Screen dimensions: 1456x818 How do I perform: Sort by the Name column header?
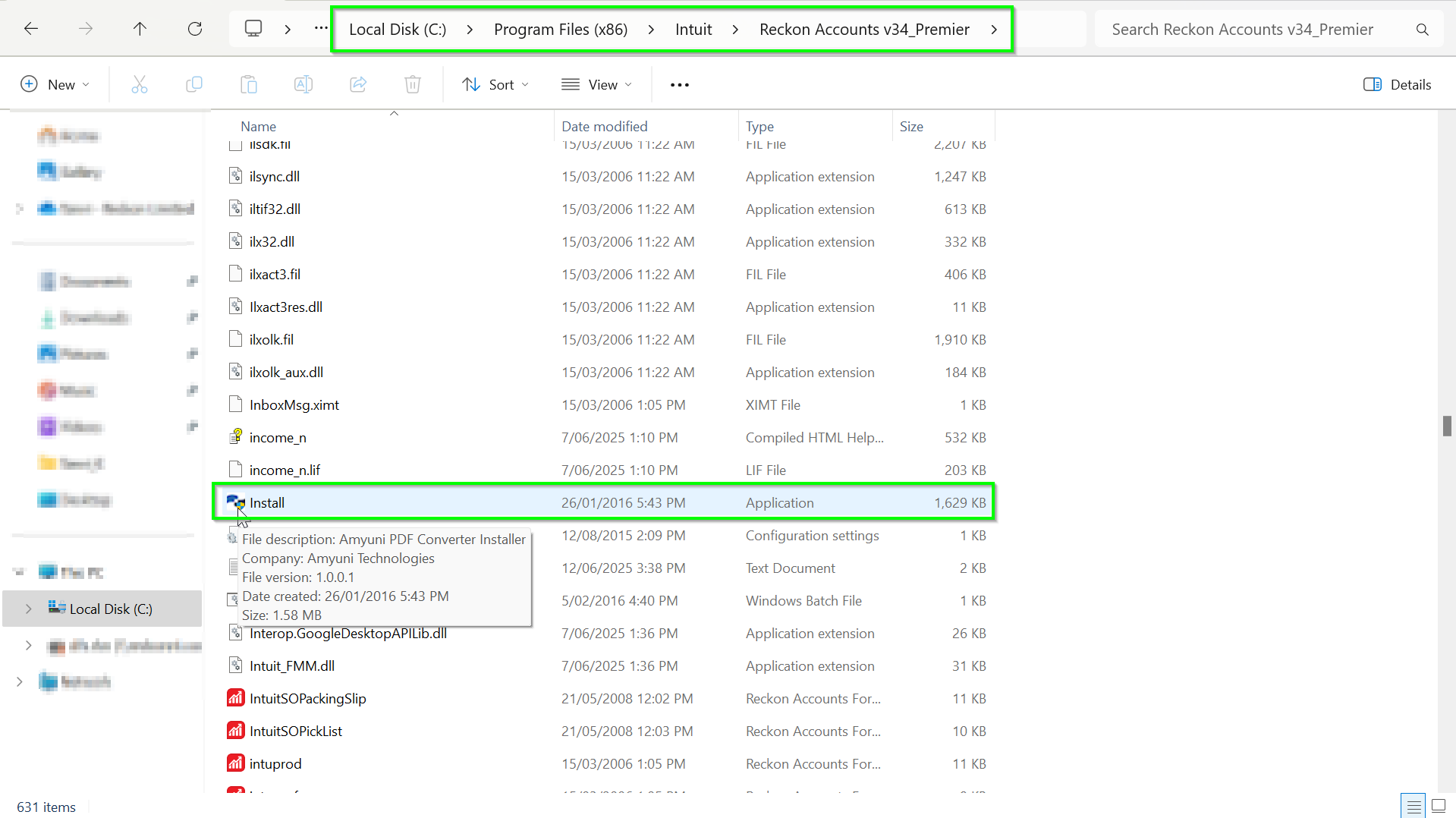tap(258, 126)
